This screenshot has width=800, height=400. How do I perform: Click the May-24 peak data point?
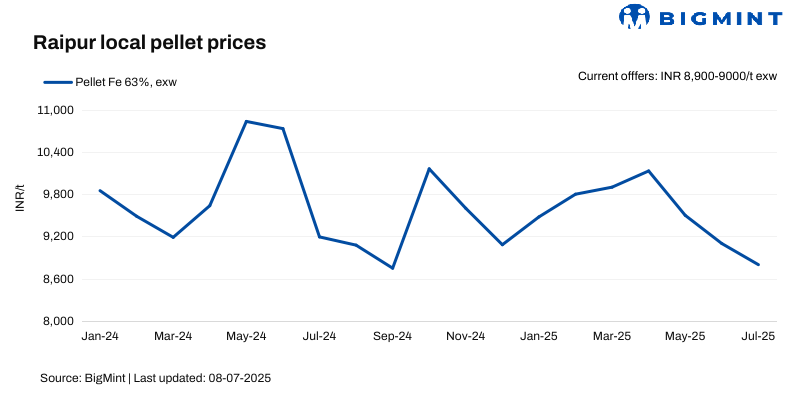coord(246,121)
